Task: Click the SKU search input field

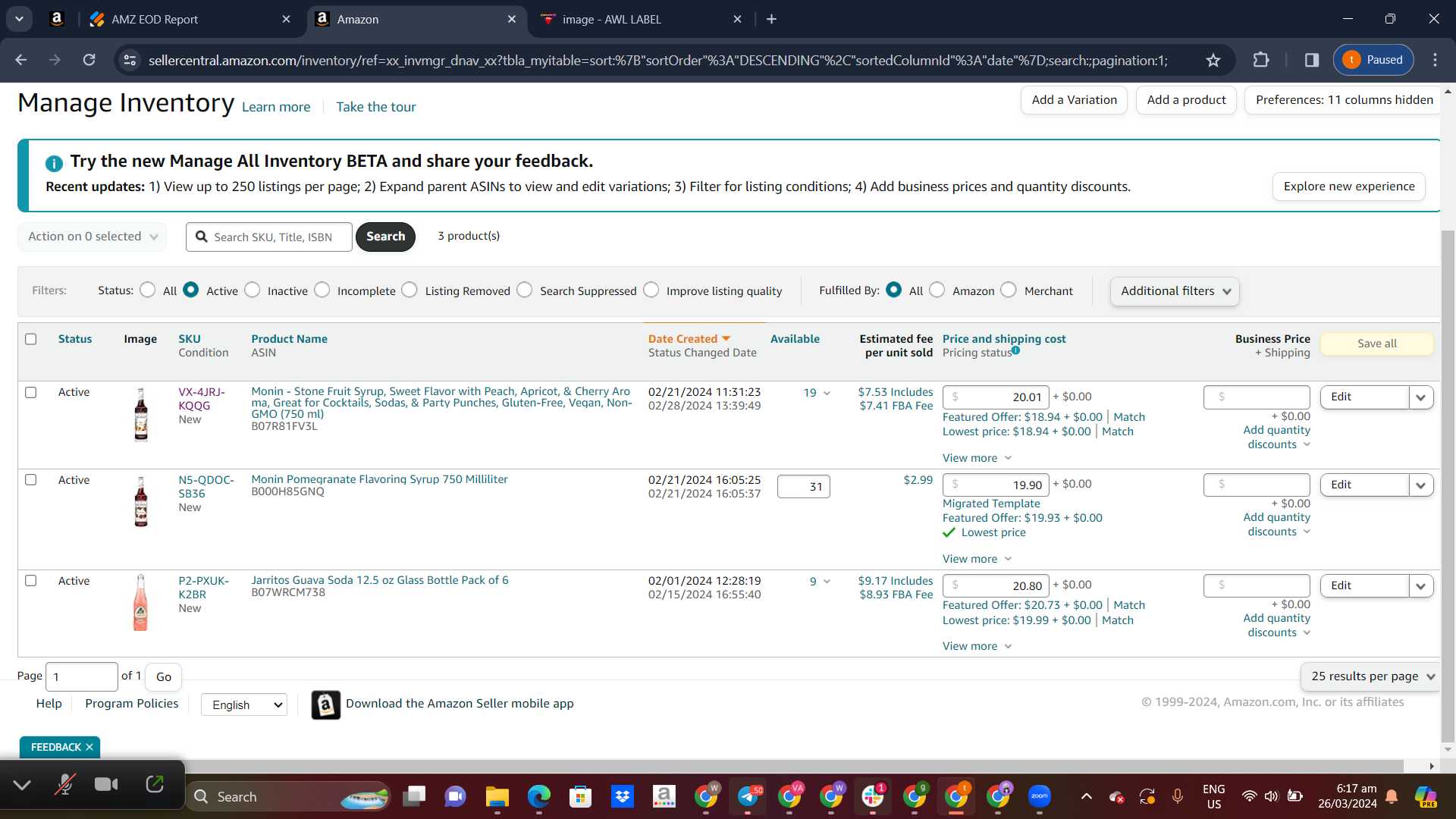Action: [269, 237]
